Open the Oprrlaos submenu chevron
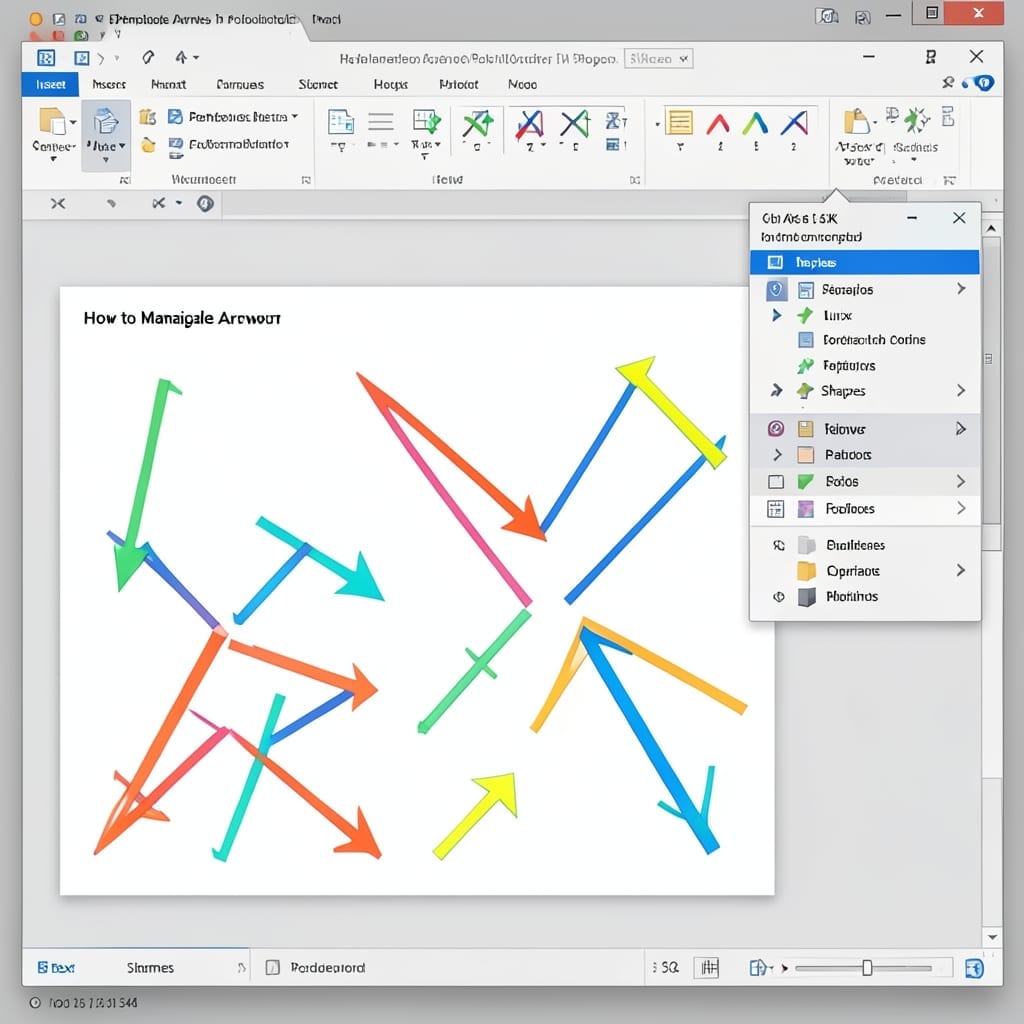This screenshot has height=1024, width=1024. (961, 570)
